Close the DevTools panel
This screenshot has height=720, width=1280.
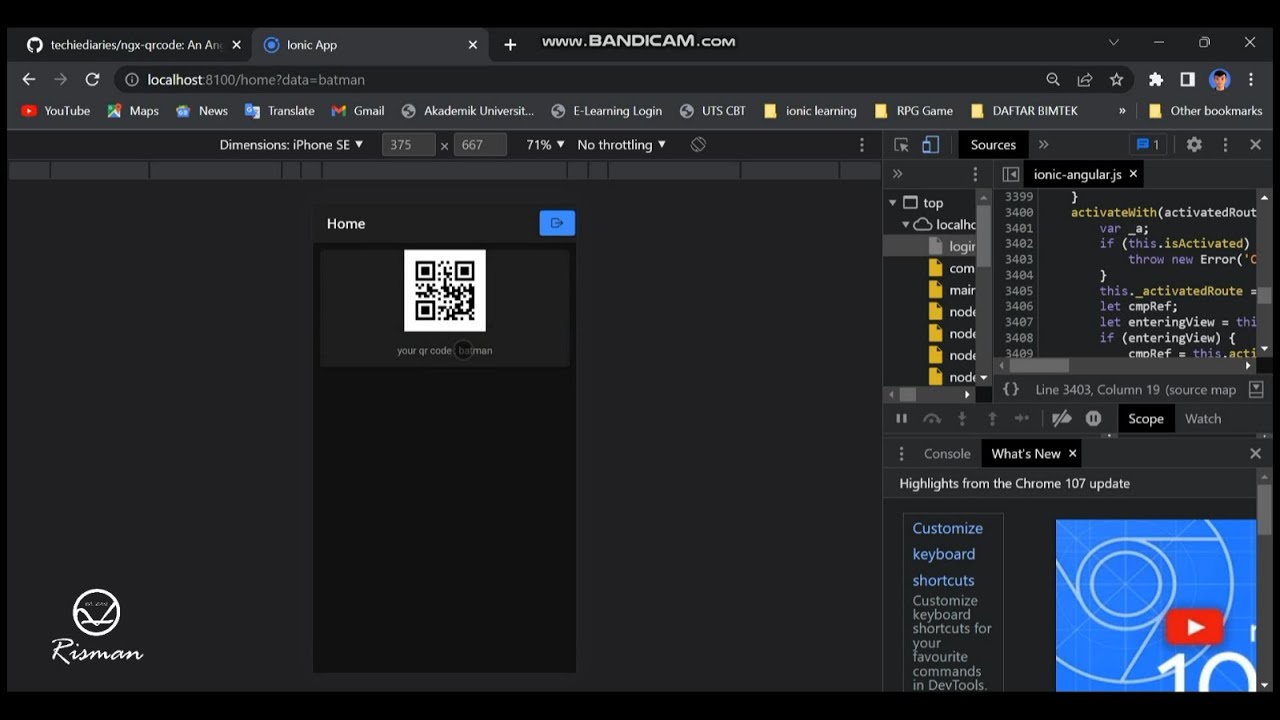(1256, 145)
